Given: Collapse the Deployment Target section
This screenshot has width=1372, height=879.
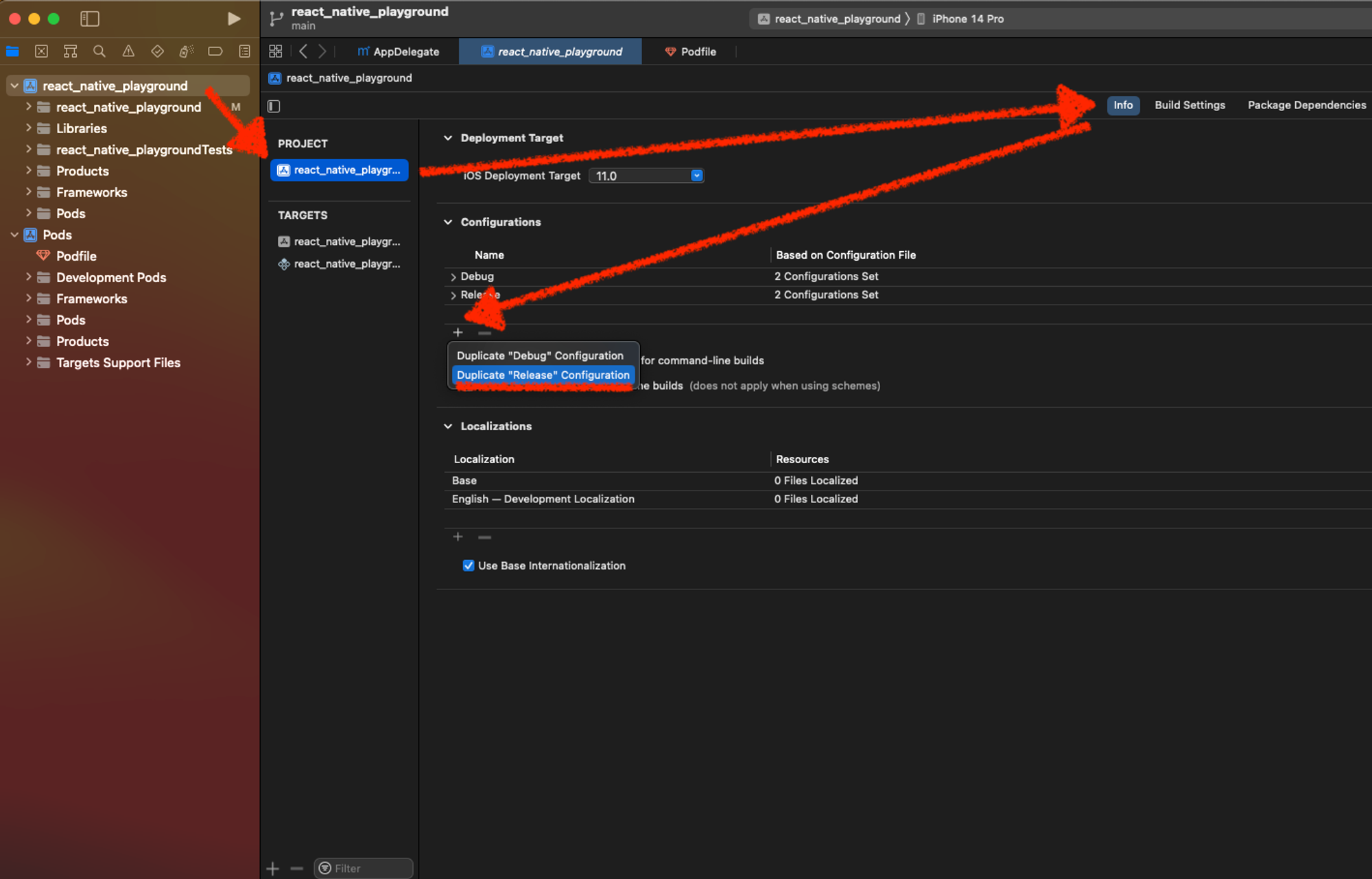Looking at the screenshot, I should (x=448, y=138).
